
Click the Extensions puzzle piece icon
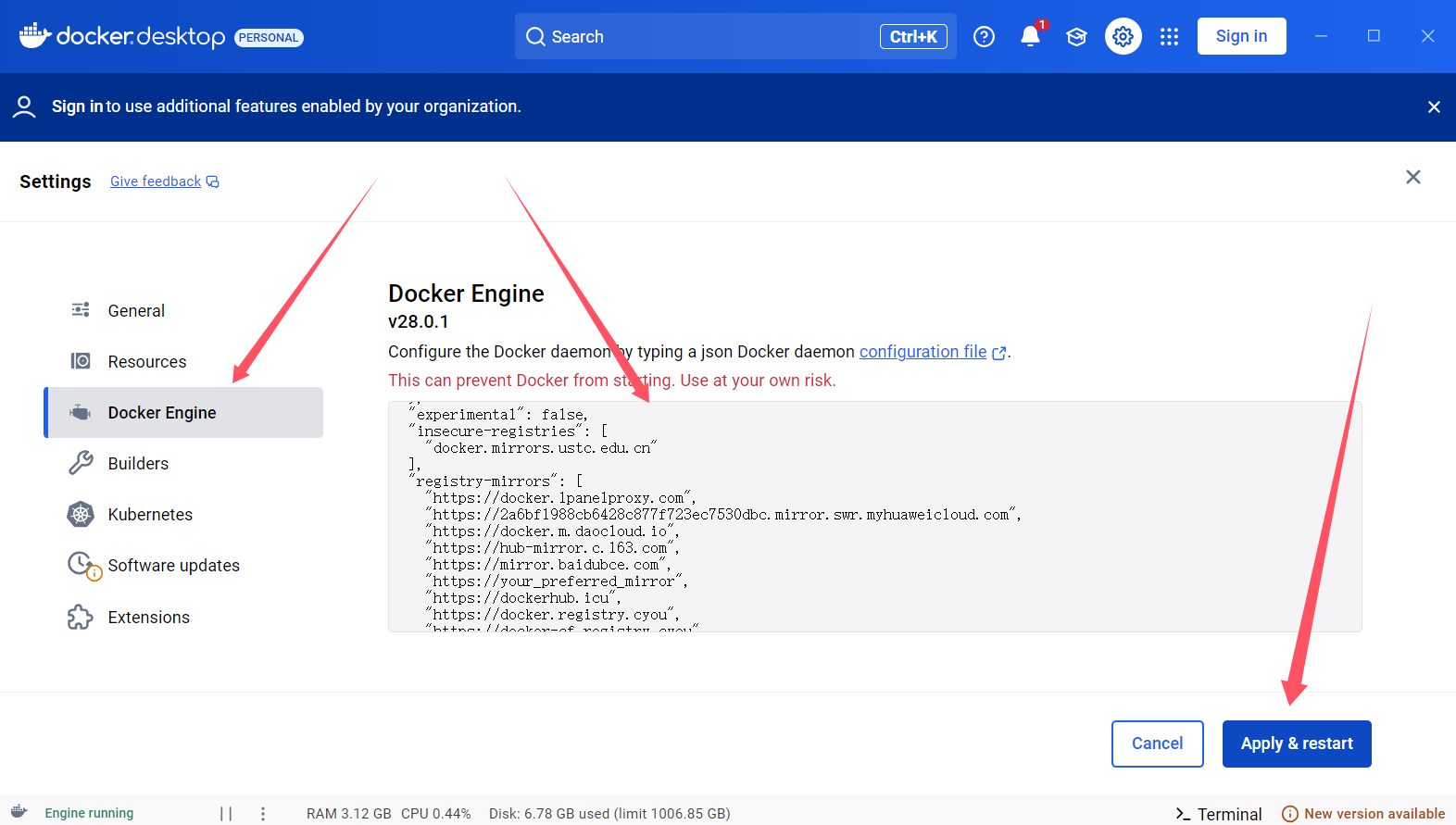click(x=81, y=617)
